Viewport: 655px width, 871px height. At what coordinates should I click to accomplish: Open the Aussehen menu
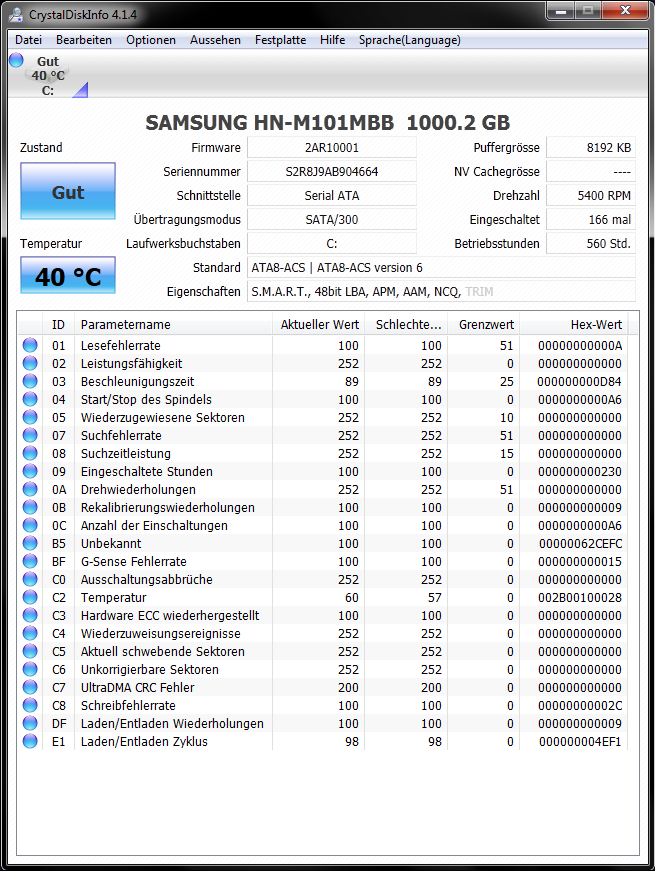pos(216,40)
